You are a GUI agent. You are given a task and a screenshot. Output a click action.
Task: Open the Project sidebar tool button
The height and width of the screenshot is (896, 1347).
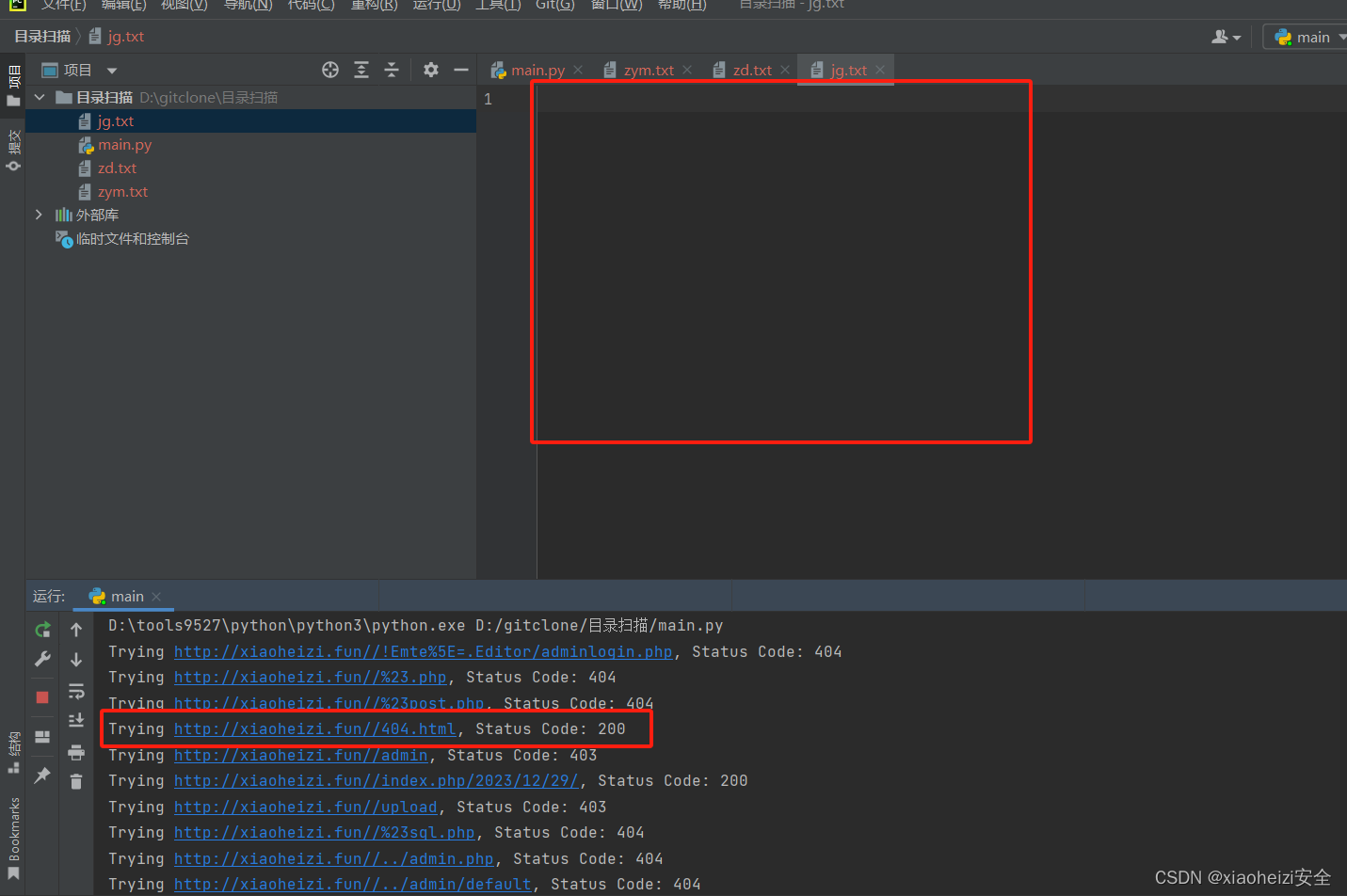[13, 87]
